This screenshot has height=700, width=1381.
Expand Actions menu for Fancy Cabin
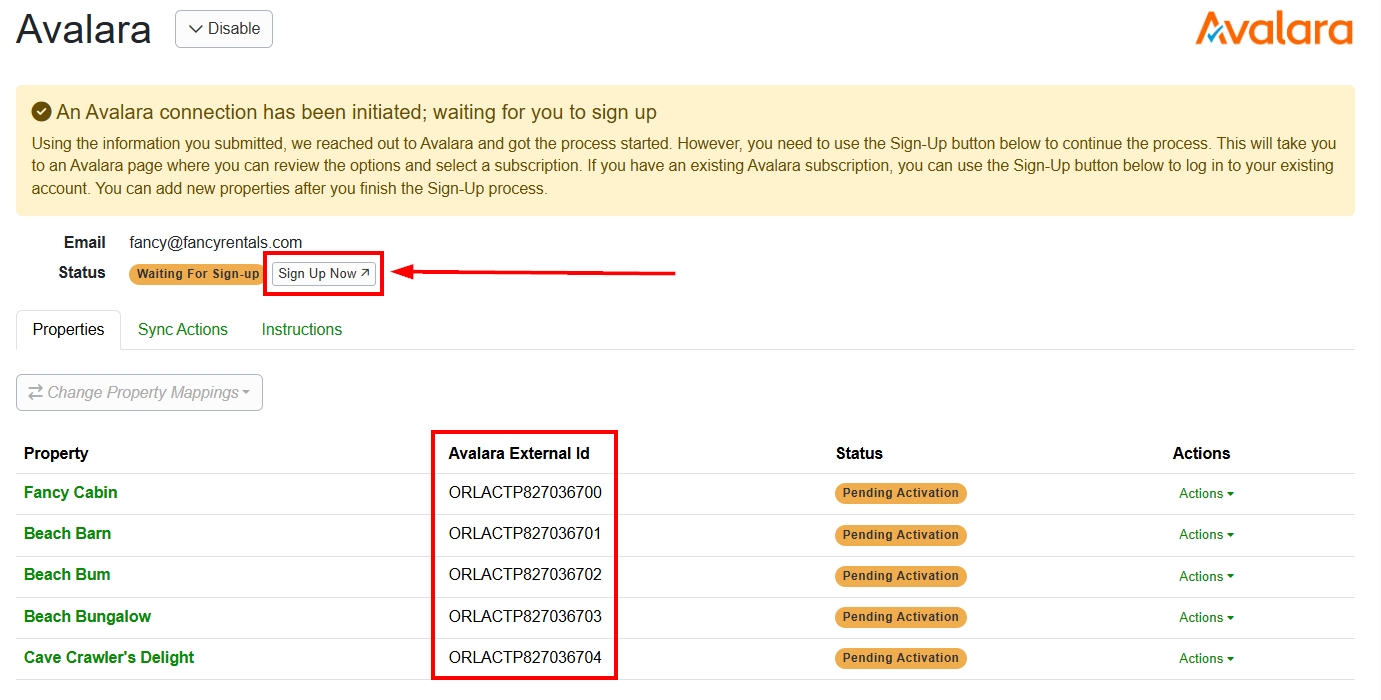pyautogui.click(x=1205, y=494)
